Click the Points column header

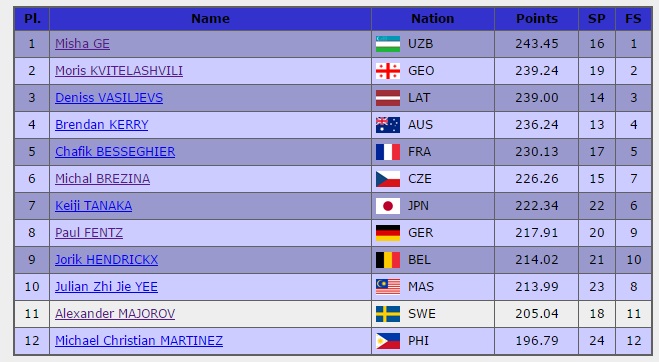pos(537,18)
